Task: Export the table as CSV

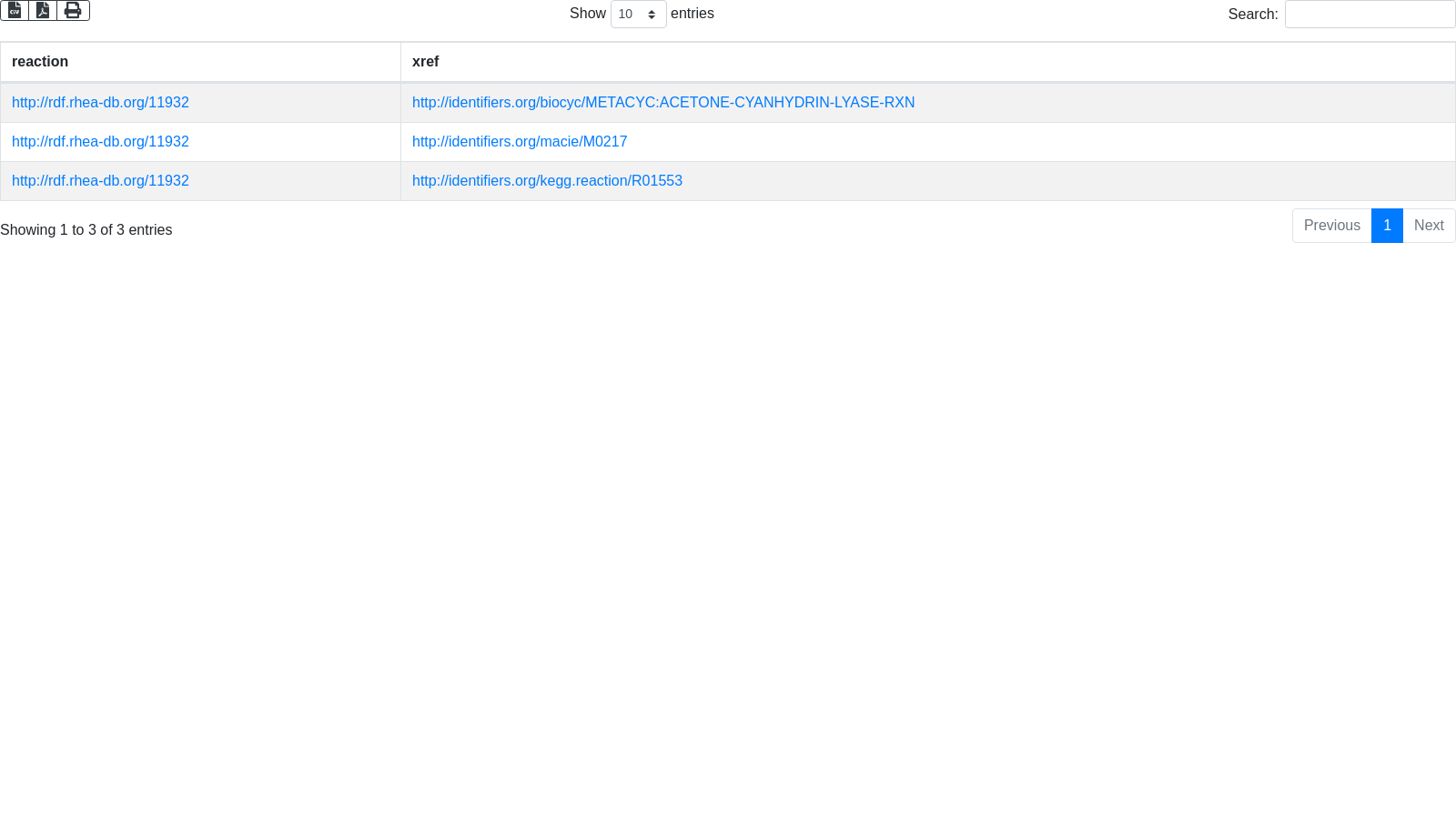Action: click(15, 10)
